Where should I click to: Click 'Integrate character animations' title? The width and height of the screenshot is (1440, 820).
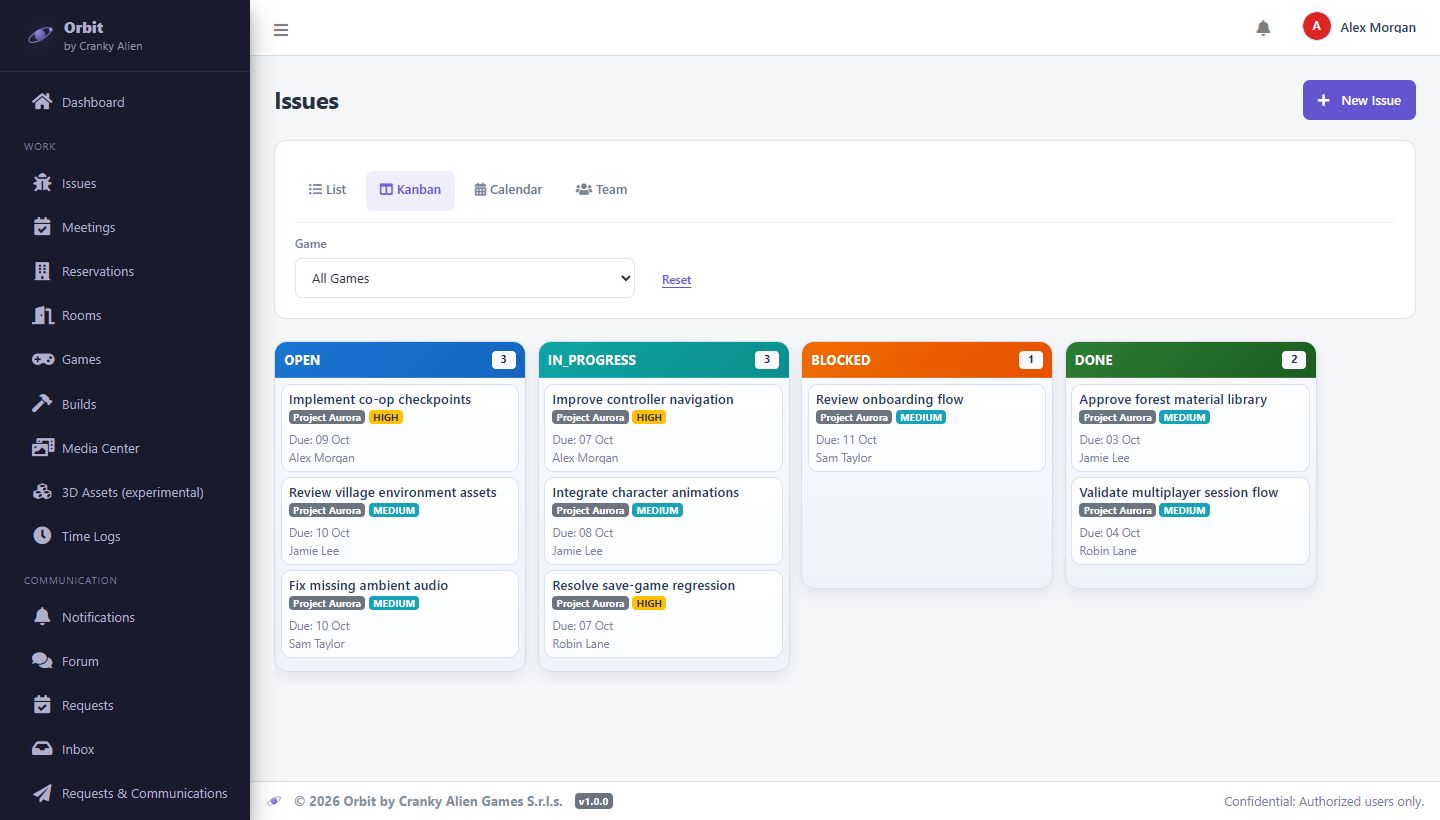646,493
